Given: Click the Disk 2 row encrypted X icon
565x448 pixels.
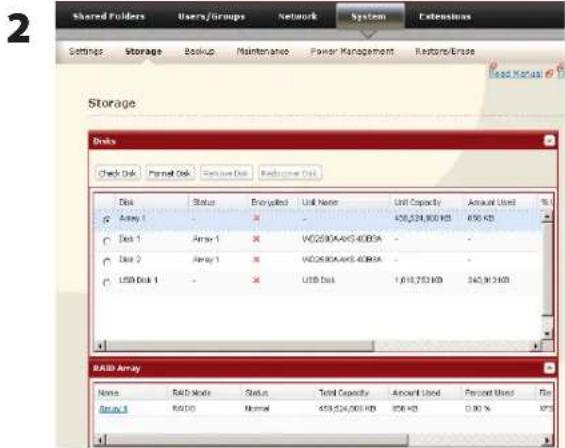Looking at the screenshot, I should tap(256, 260).
